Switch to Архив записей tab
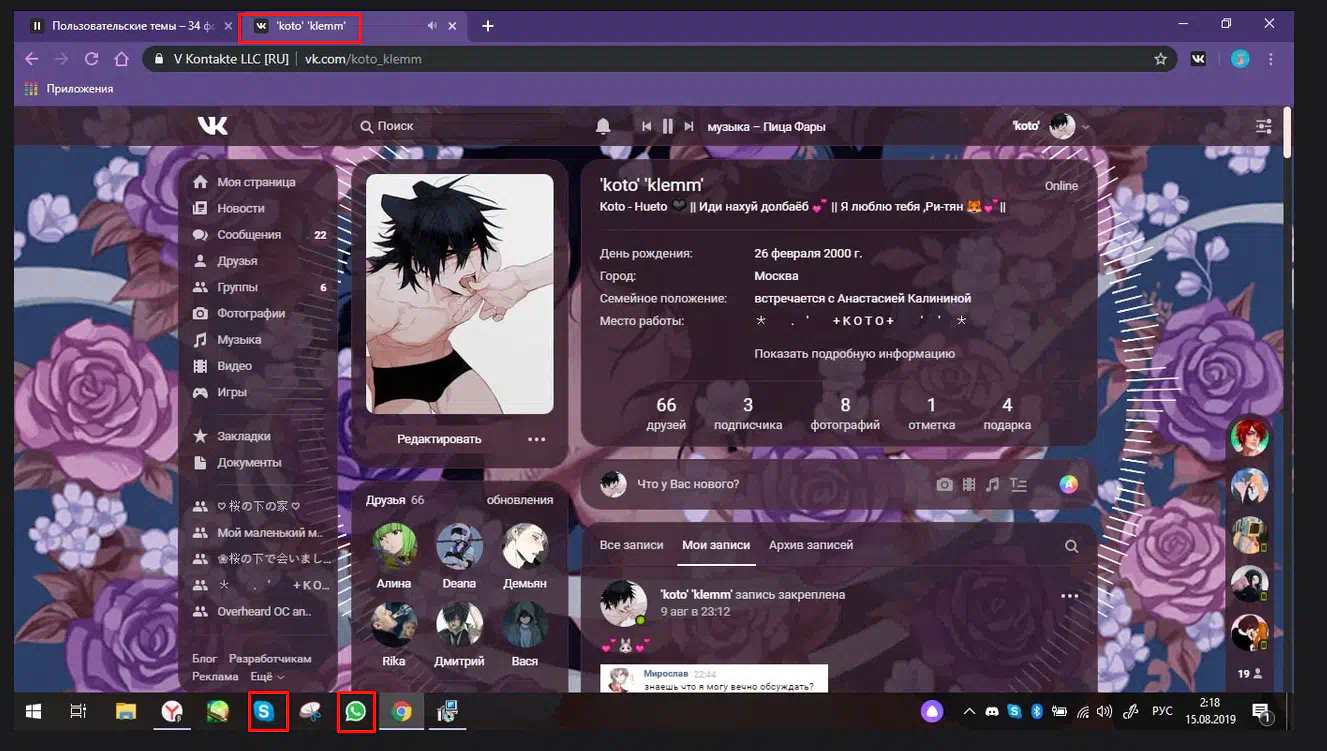 [811, 545]
